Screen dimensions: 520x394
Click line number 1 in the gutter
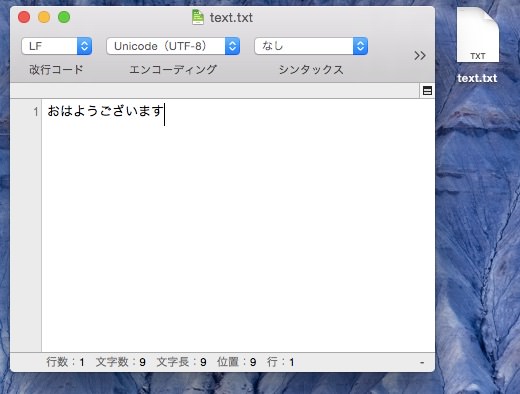click(x=36, y=111)
